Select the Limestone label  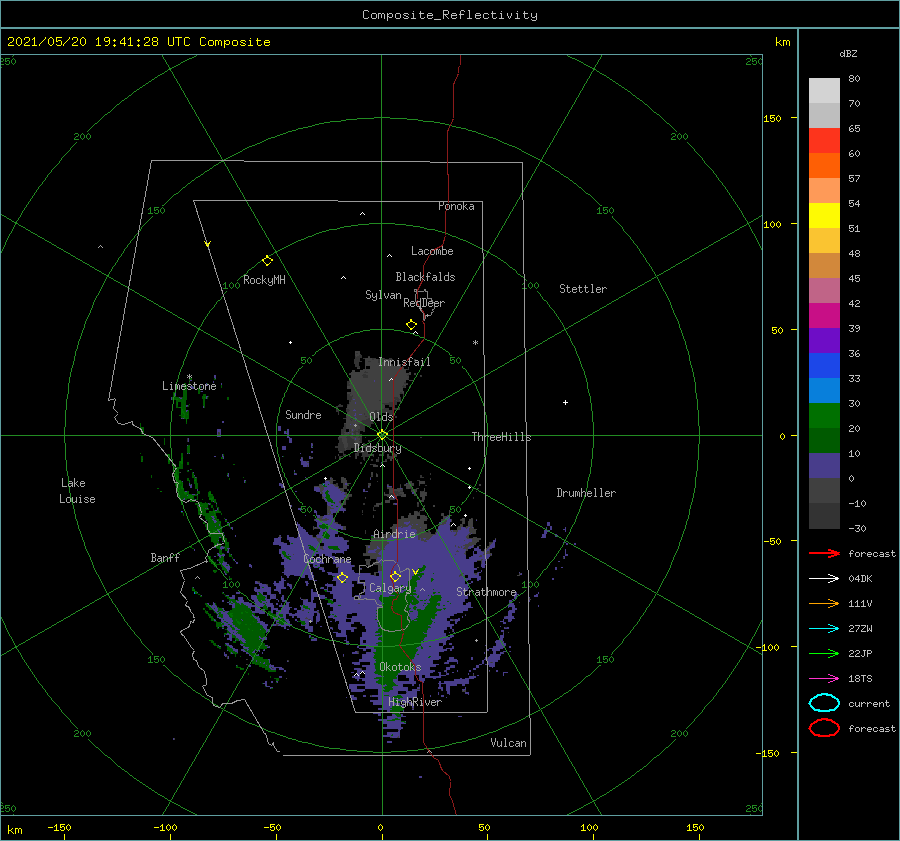[x=189, y=386]
